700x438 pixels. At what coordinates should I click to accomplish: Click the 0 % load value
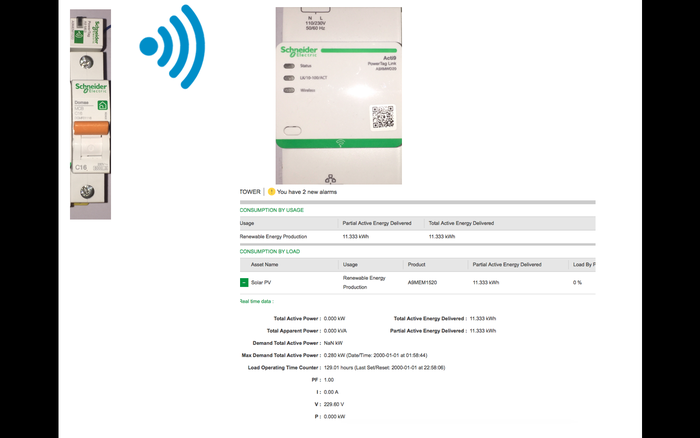(x=577, y=283)
